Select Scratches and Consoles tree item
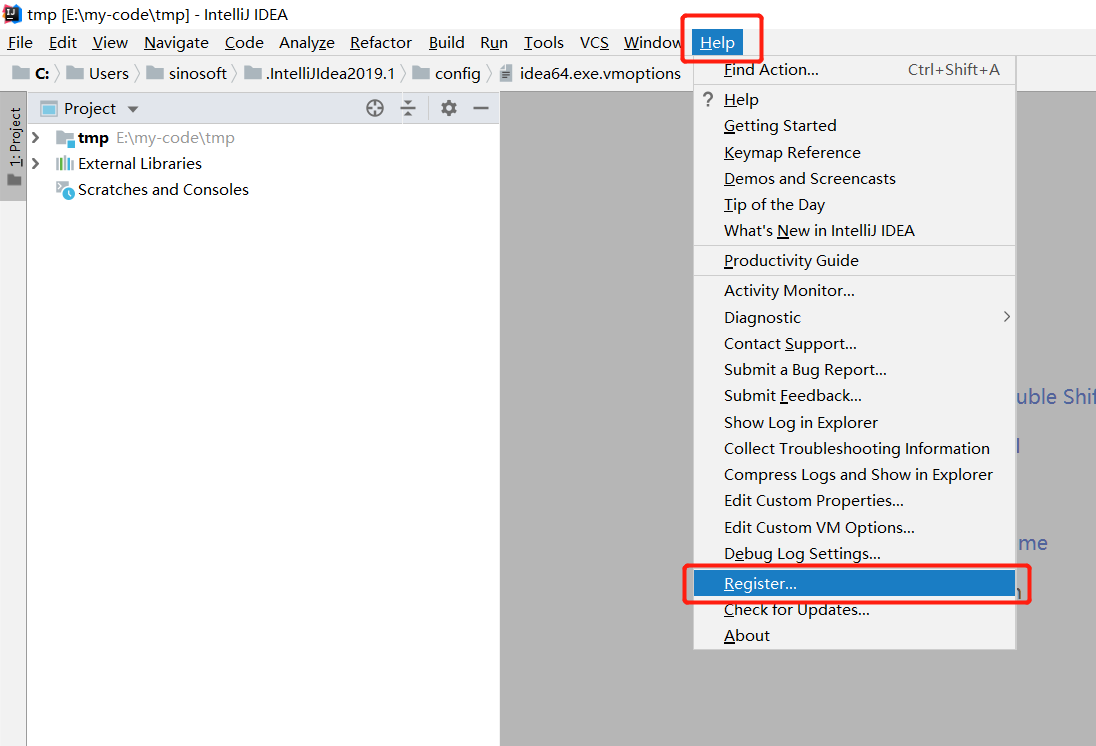The width and height of the screenshot is (1096, 746). click(163, 190)
